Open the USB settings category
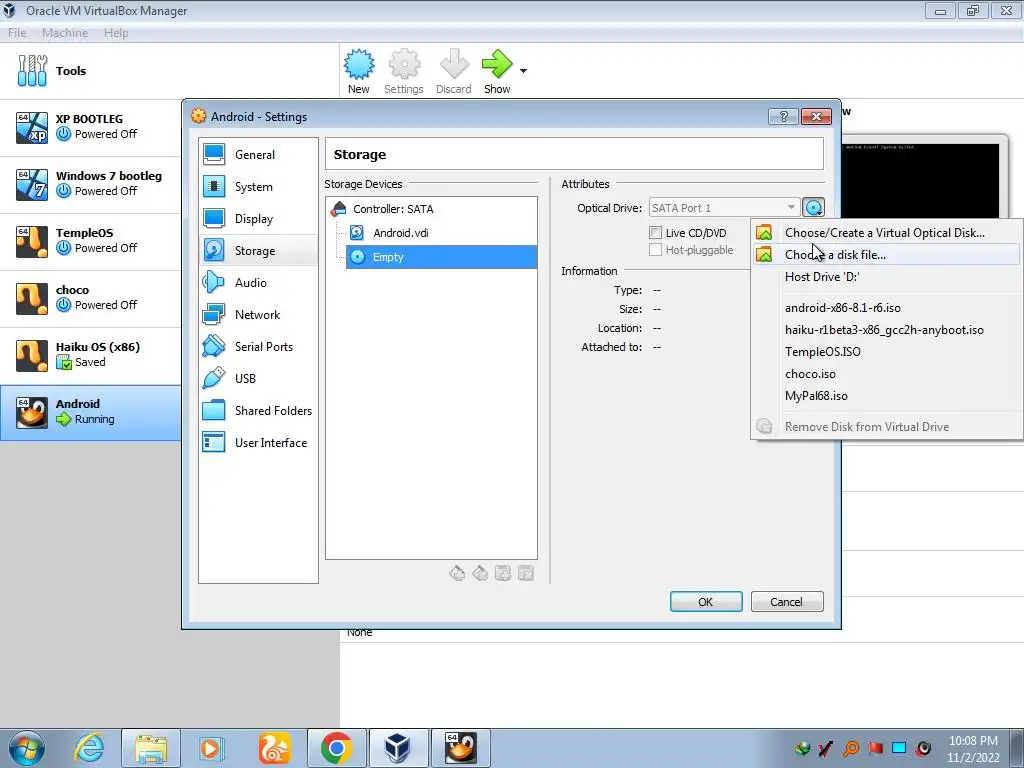 (x=259, y=379)
